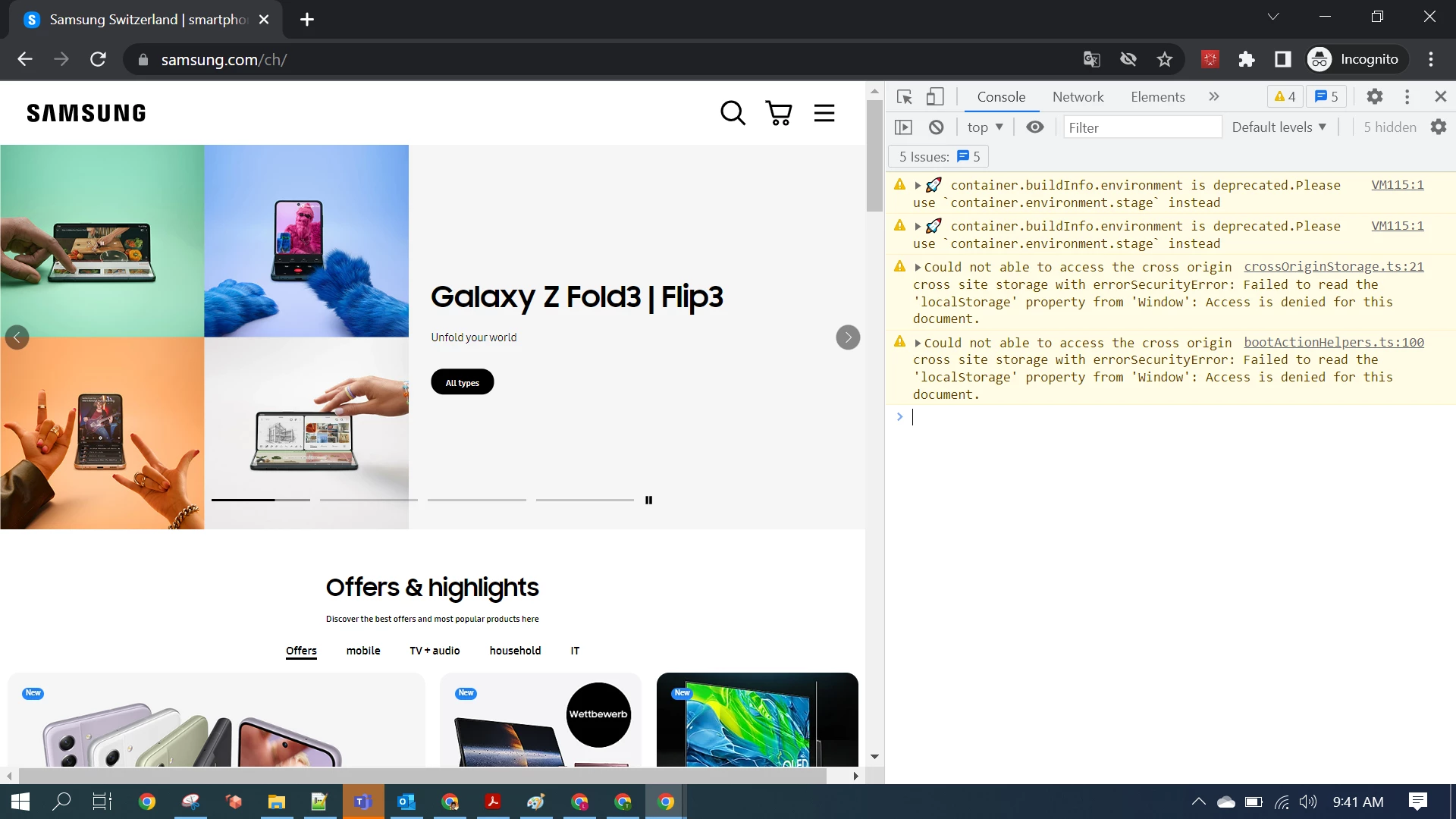
Task: Show the console sidebar panel
Action: click(x=903, y=127)
